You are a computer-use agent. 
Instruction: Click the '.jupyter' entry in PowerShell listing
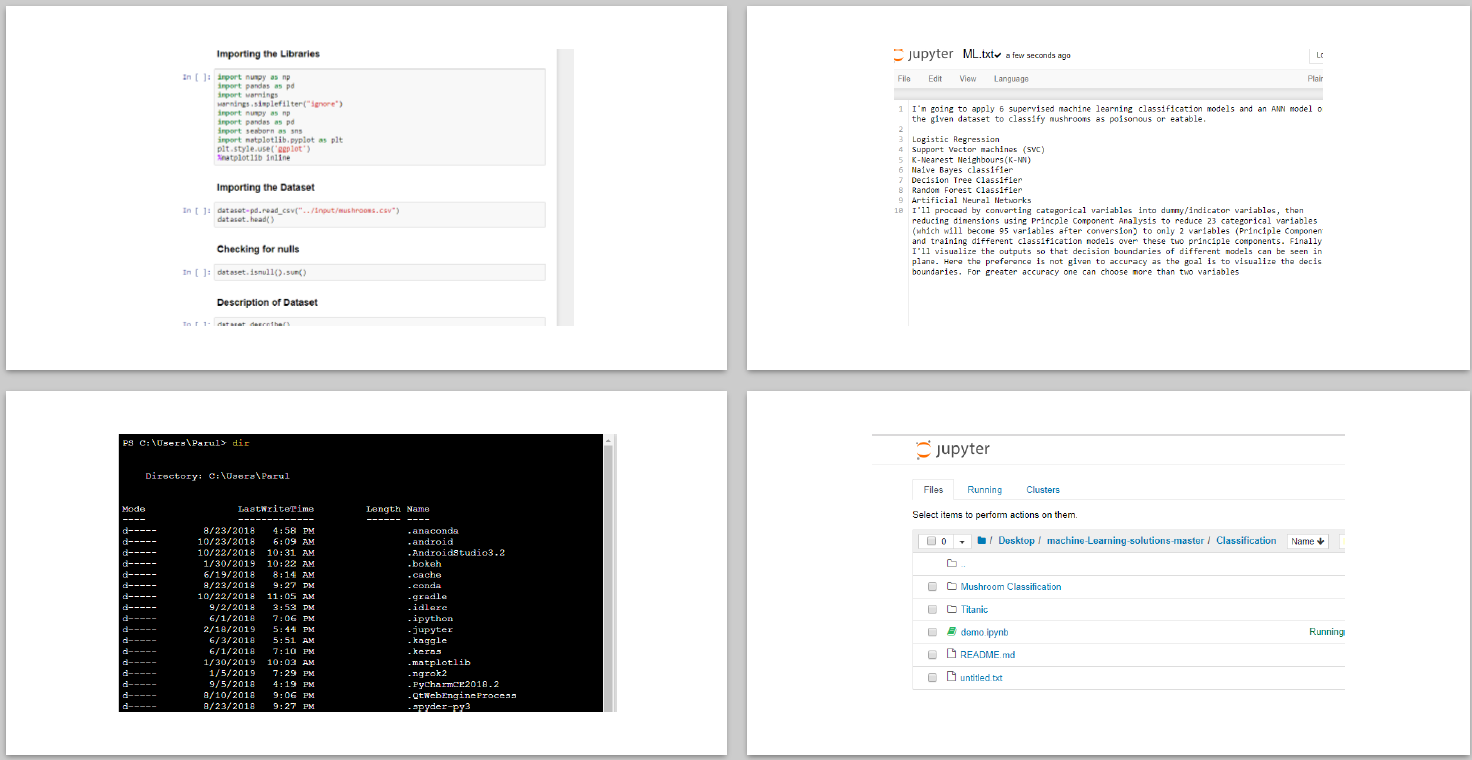pos(430,630)
